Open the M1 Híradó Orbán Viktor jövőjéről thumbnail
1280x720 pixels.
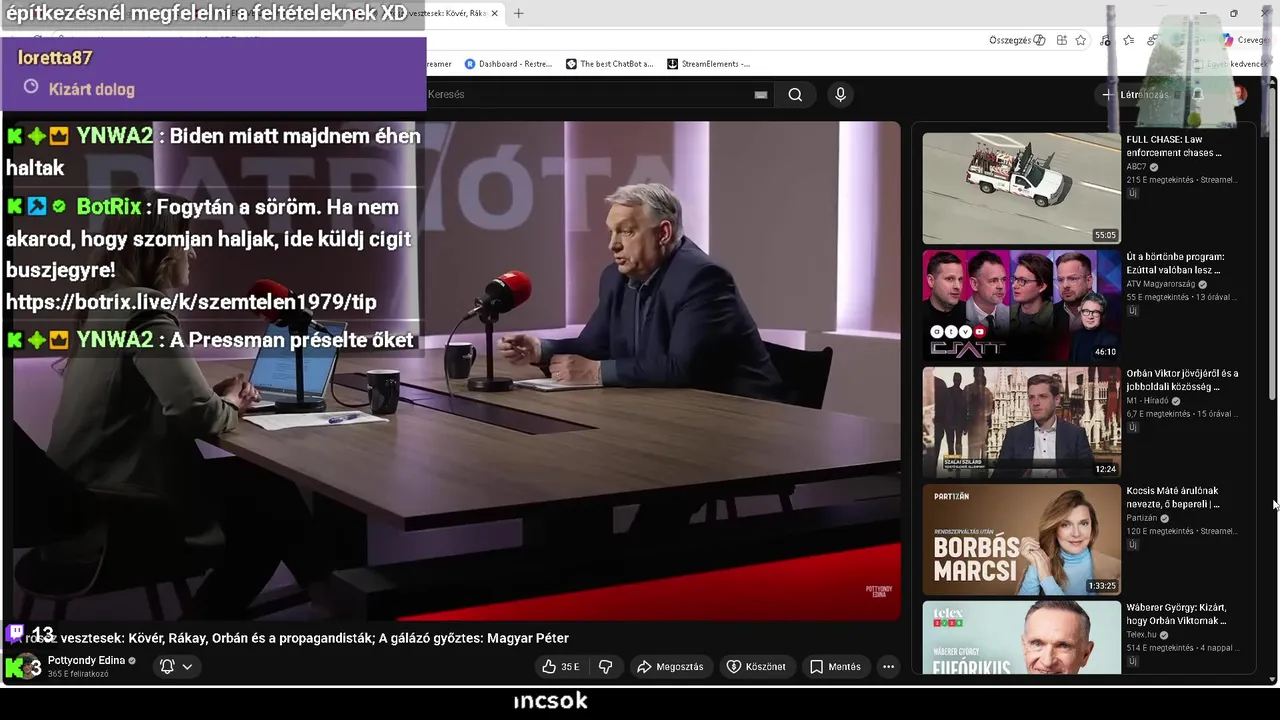(x=1021, y=422)
